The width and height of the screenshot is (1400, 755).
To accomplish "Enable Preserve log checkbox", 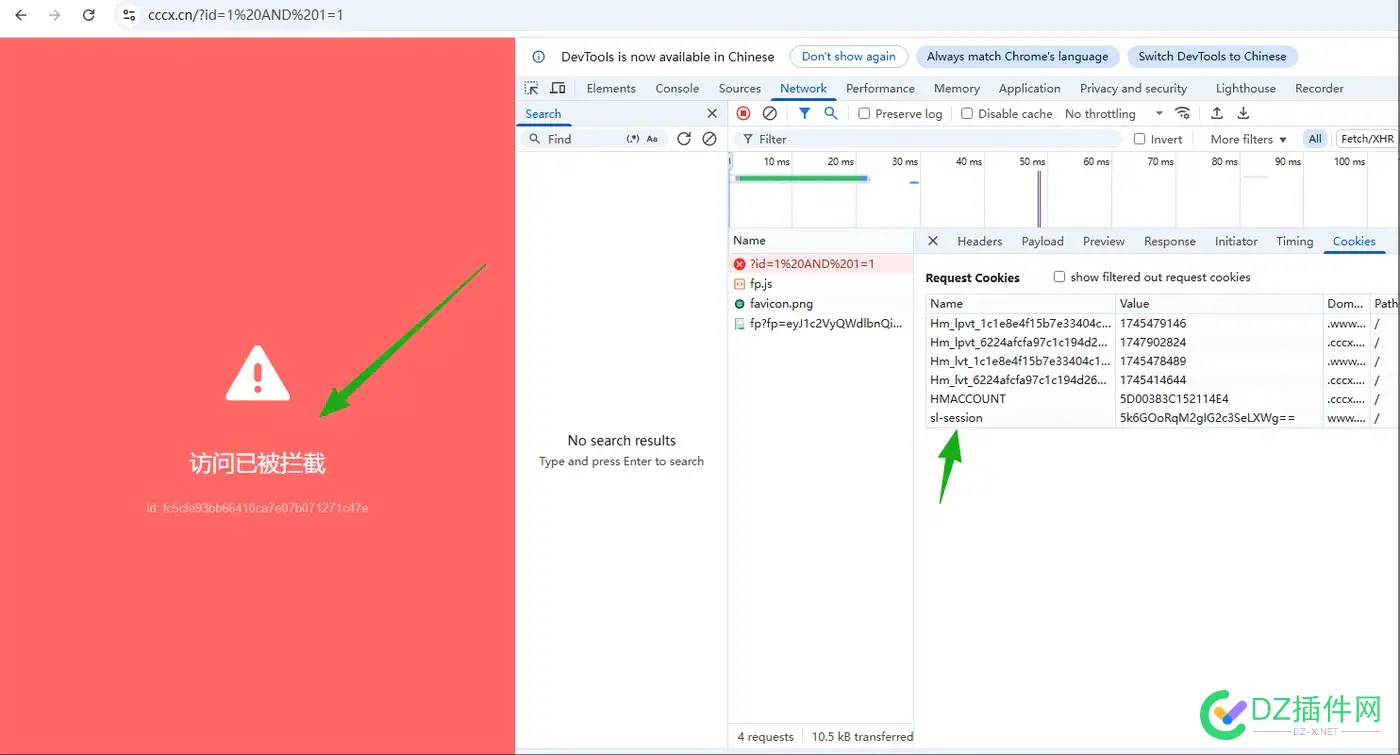I will point(864,113).
